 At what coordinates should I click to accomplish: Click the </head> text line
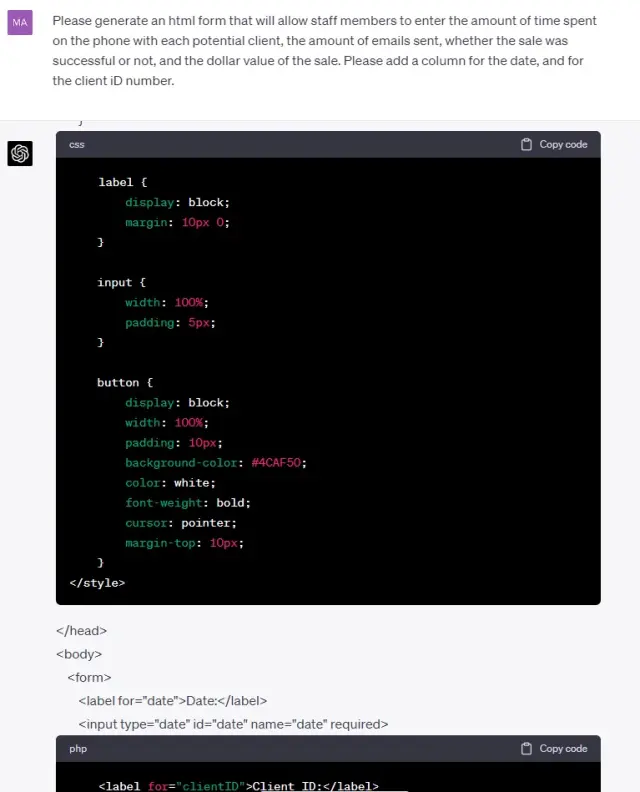pos(81,631)
